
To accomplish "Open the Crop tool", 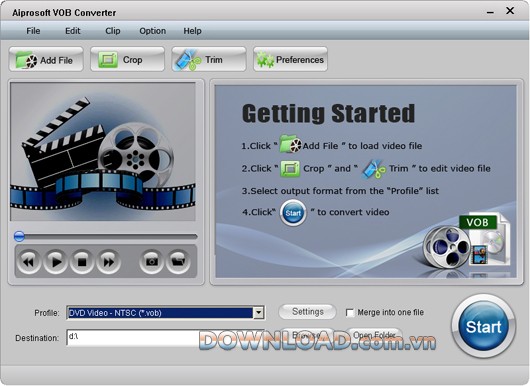I will point(127,59).
